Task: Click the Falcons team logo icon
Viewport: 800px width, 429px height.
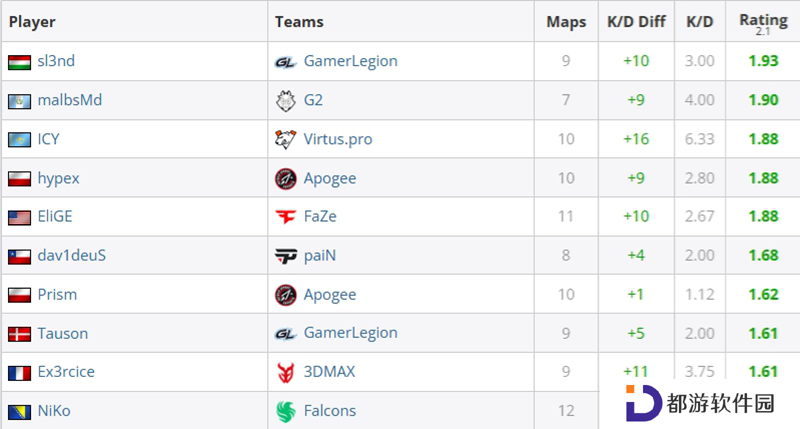Action: (x=285, y=411)
